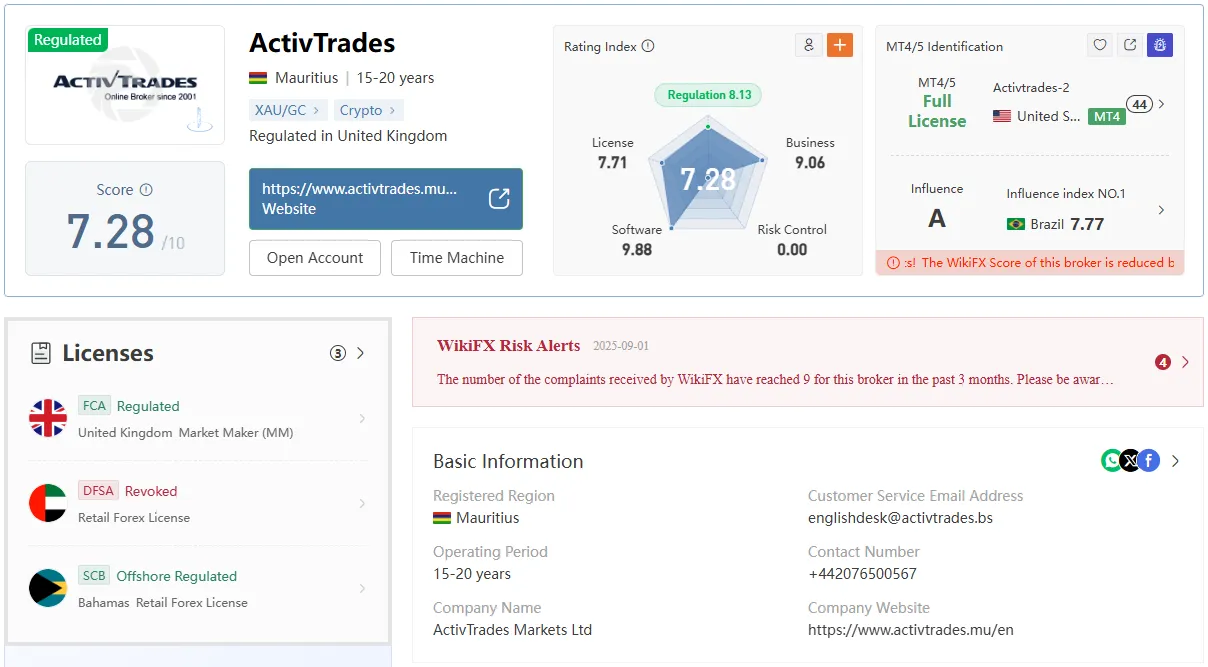Click the Regulated green label on logo

point(67,40)
